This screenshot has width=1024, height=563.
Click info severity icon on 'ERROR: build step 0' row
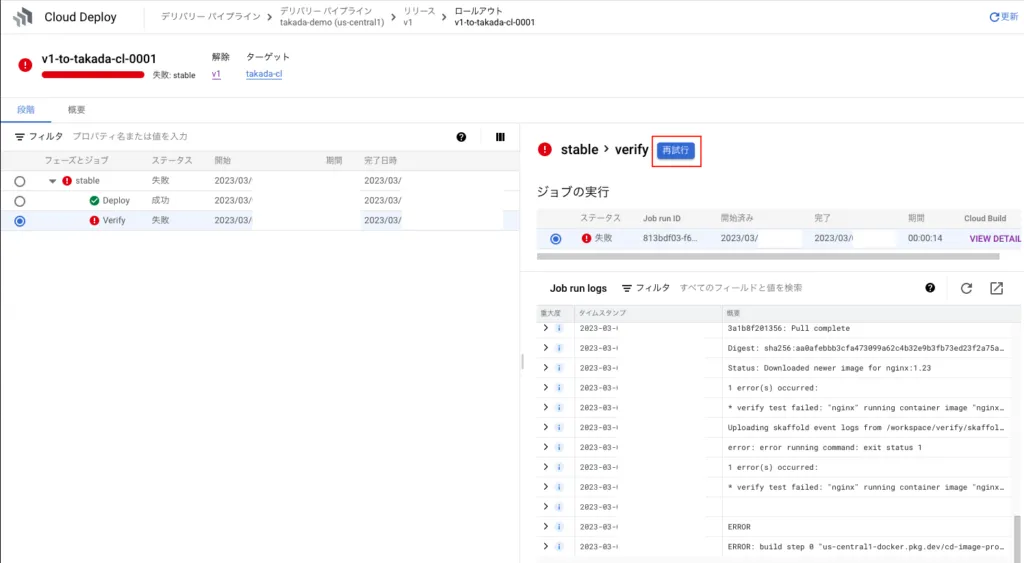coord(560,547)
